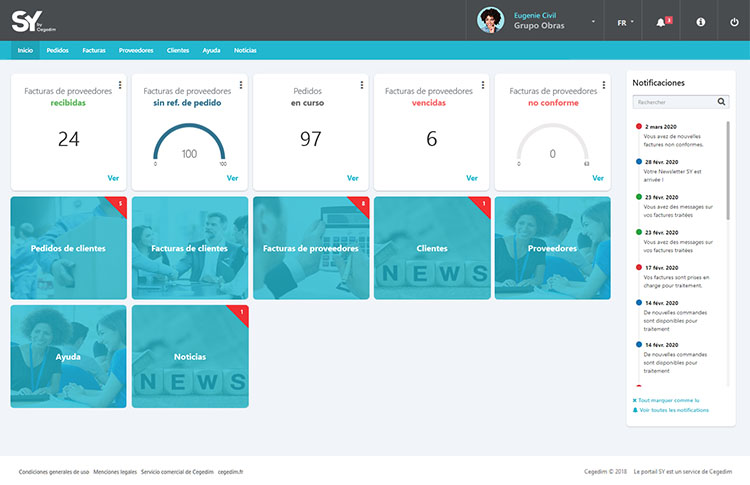
Task: Open the 'Pedidos de clientes' tile
Action: click(x=68, y=248)
